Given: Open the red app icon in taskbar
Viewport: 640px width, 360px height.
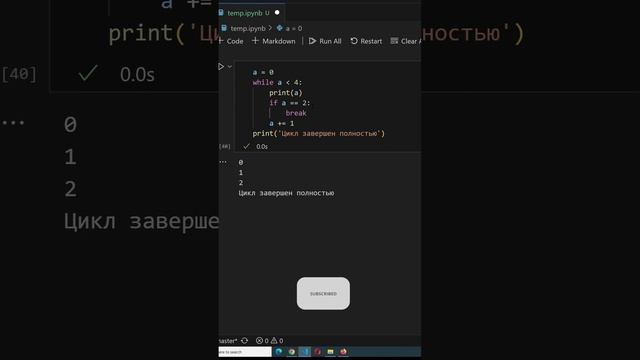Looking at the screenshot, I should [318, 351].
